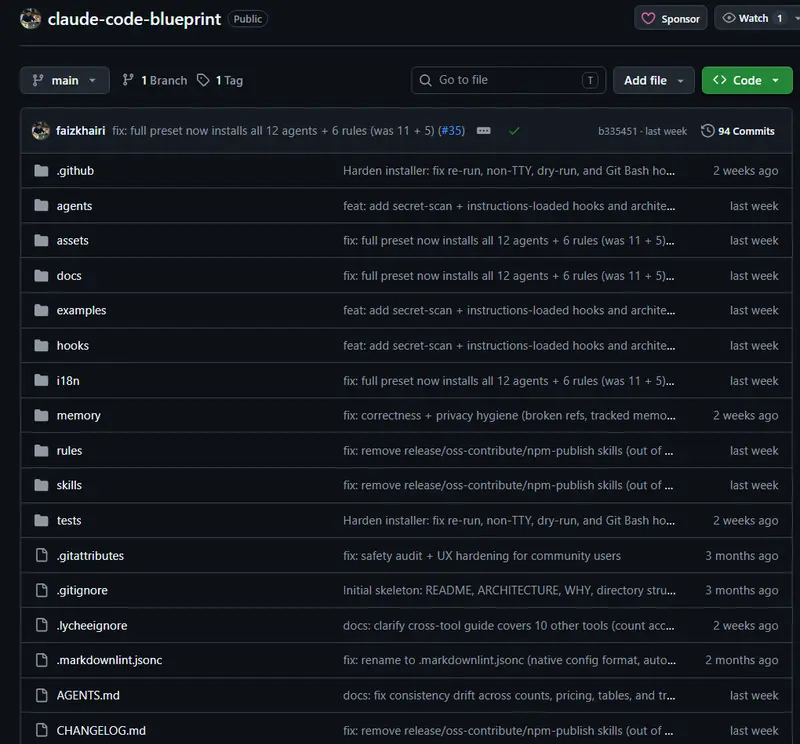Click the folder icon for hooks
Screen dimensions: 800x744
tap(41, 345)
